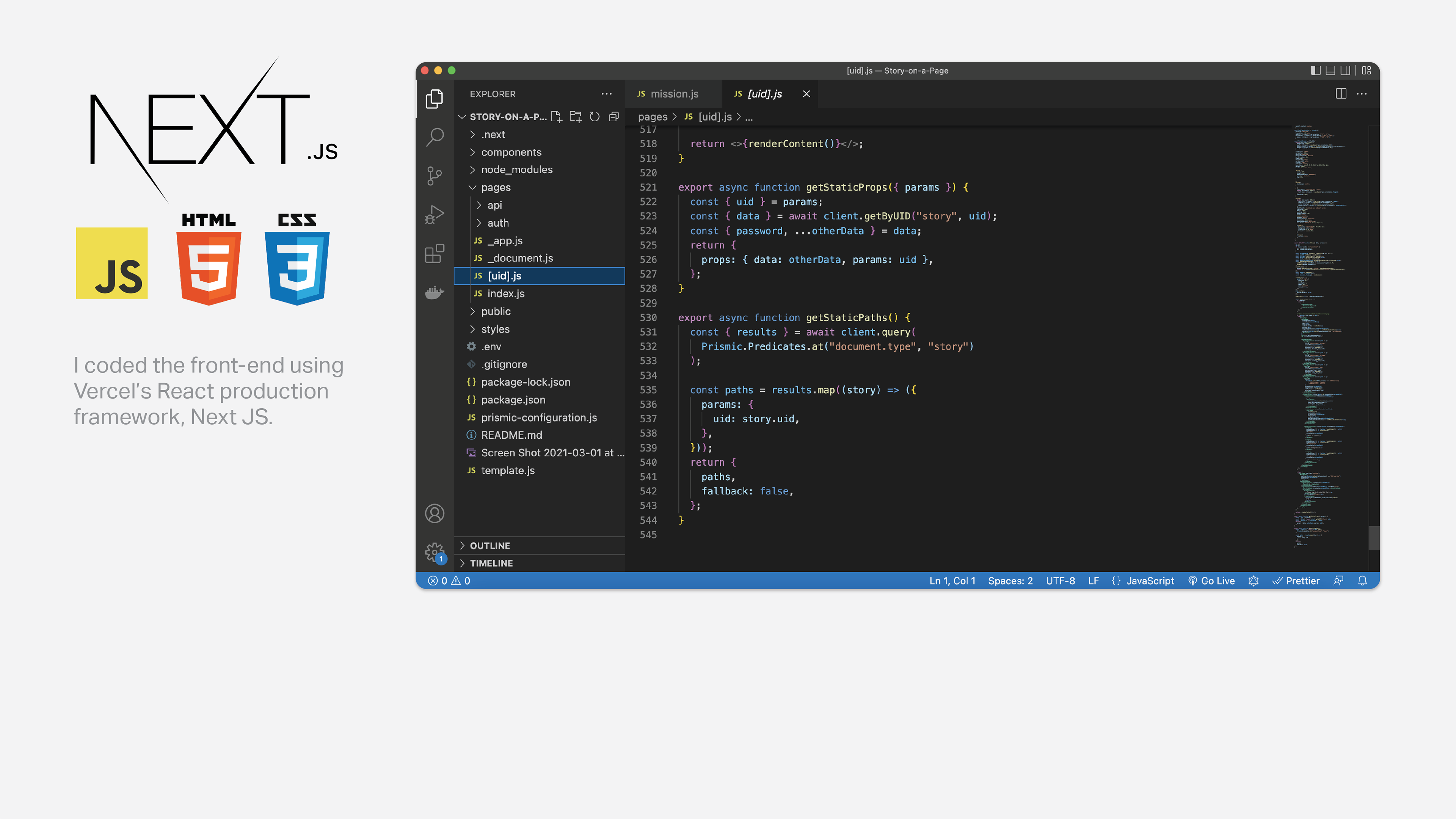
Task: Toggle the secondary sidebar layout icon
Action: click(1345, 71)
